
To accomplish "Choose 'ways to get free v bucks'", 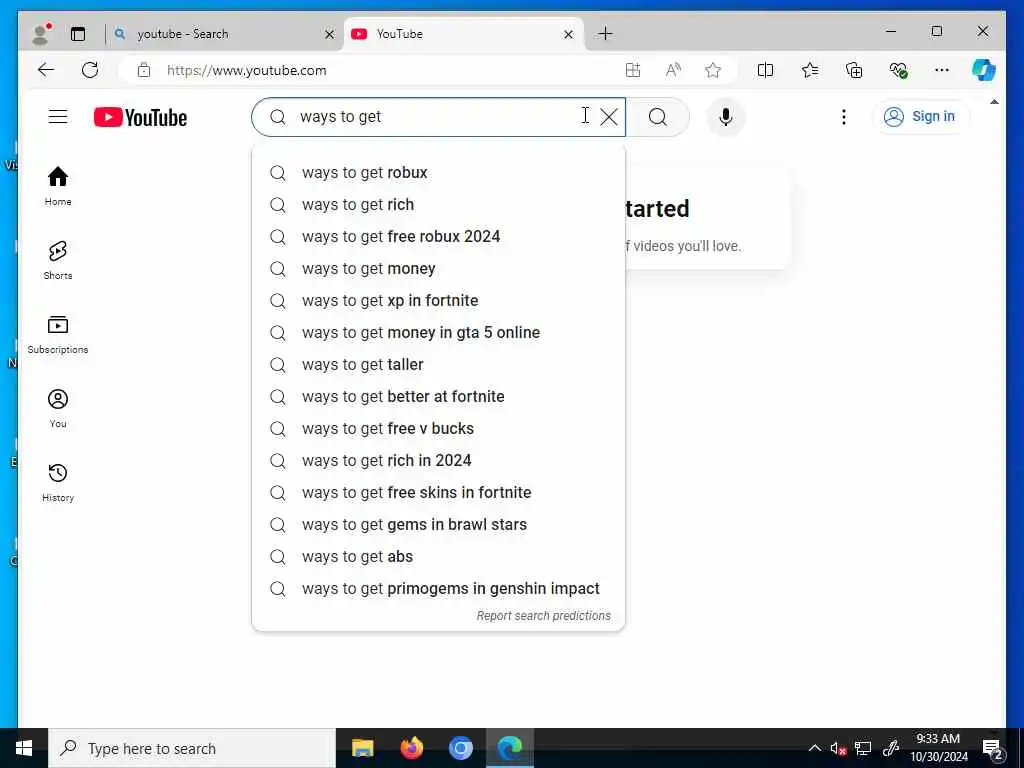I will (438, 428).
